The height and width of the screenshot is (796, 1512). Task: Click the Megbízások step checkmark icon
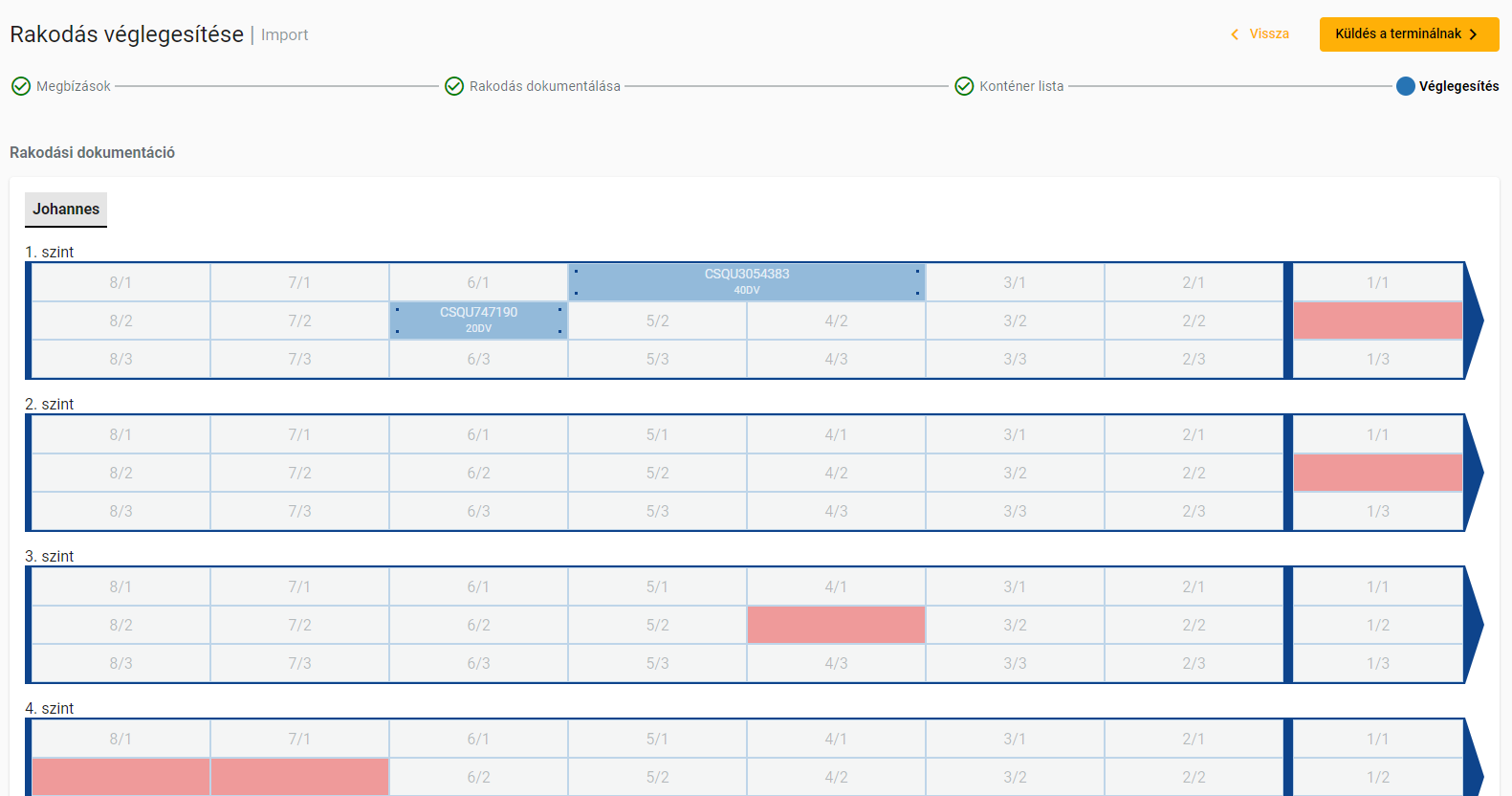[x=21, y=86]
